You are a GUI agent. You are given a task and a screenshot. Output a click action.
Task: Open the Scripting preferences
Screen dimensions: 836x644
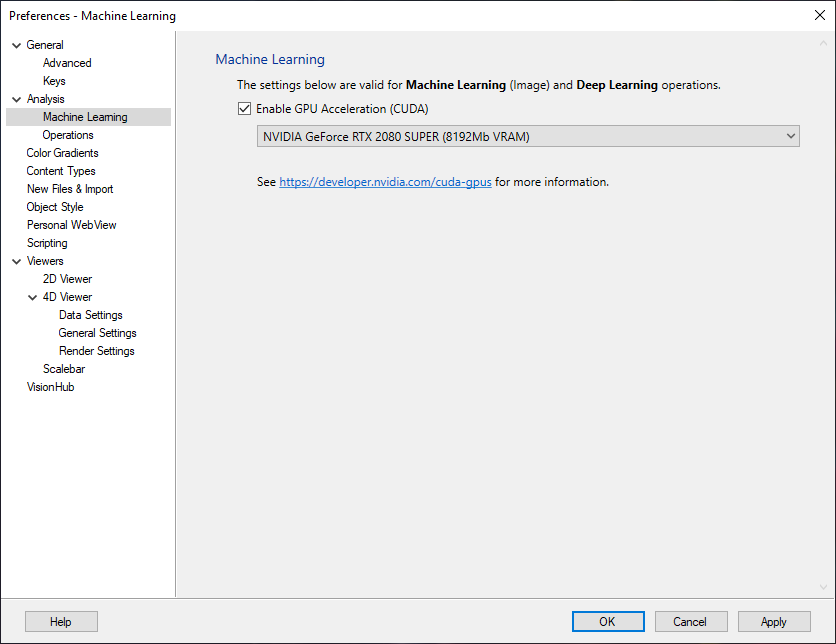click(x=47, y=242)
